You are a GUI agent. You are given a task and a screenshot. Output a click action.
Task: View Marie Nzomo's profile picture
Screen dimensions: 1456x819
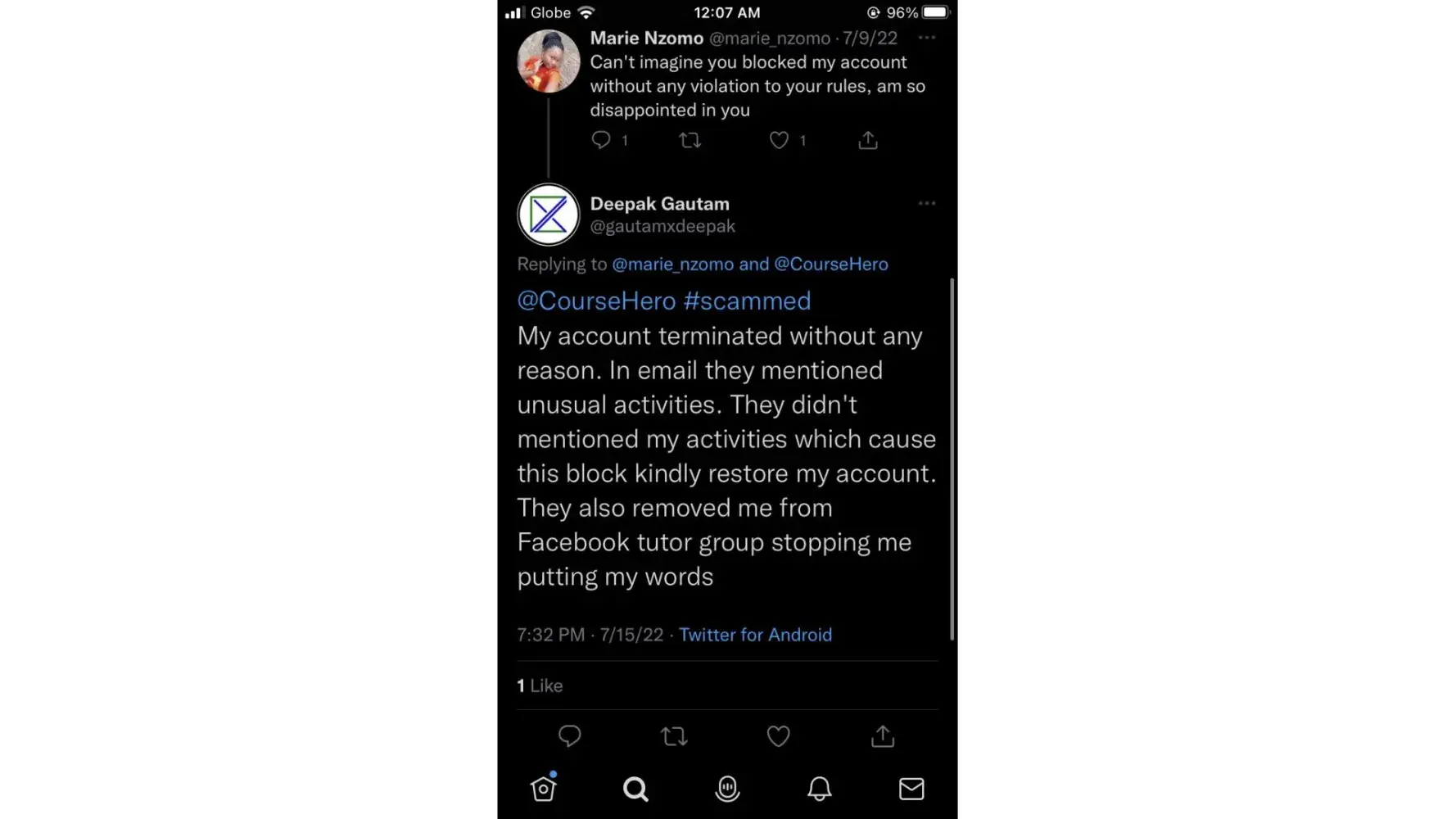(549, 61)
